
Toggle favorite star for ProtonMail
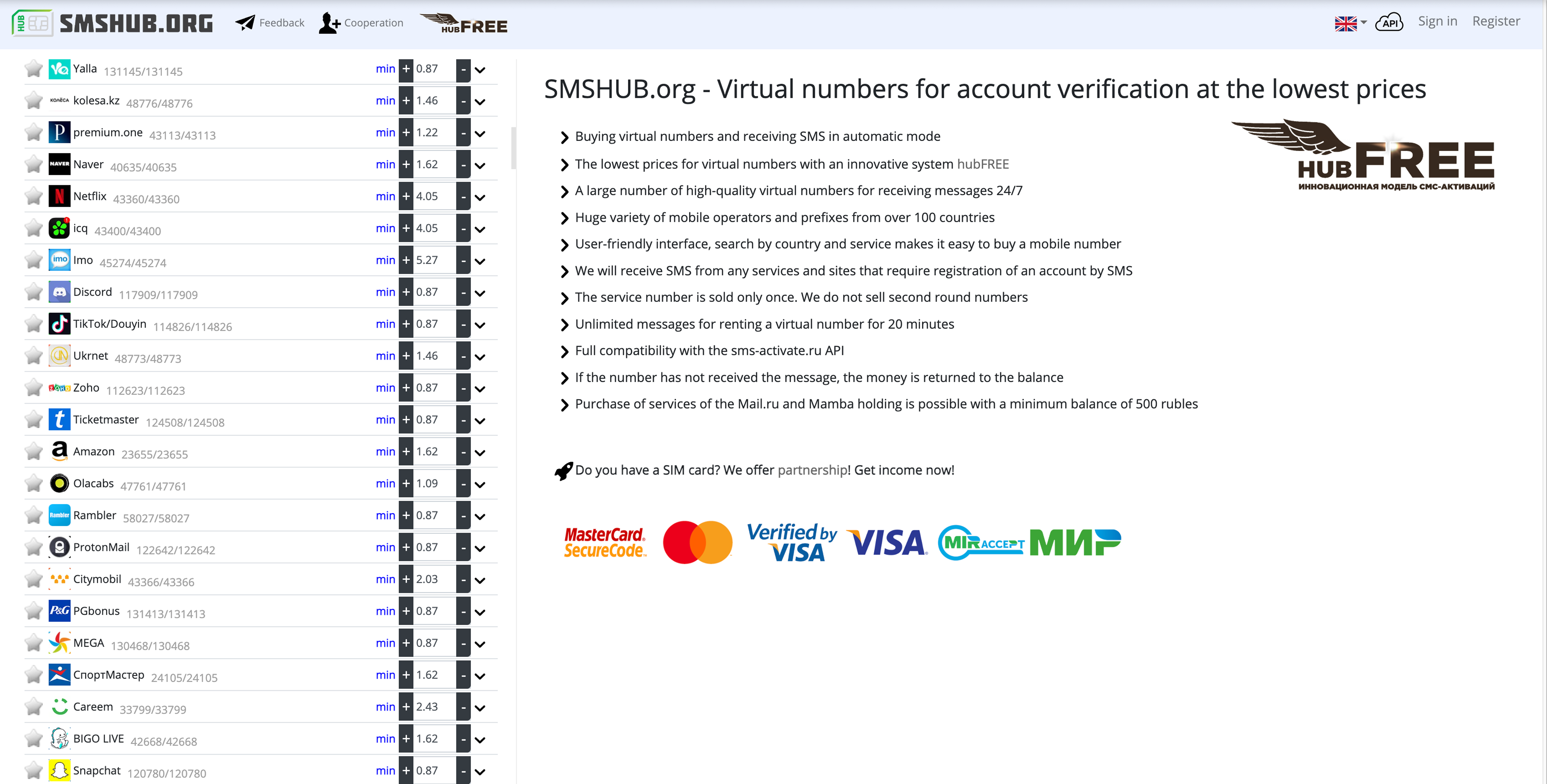point(34,547)
